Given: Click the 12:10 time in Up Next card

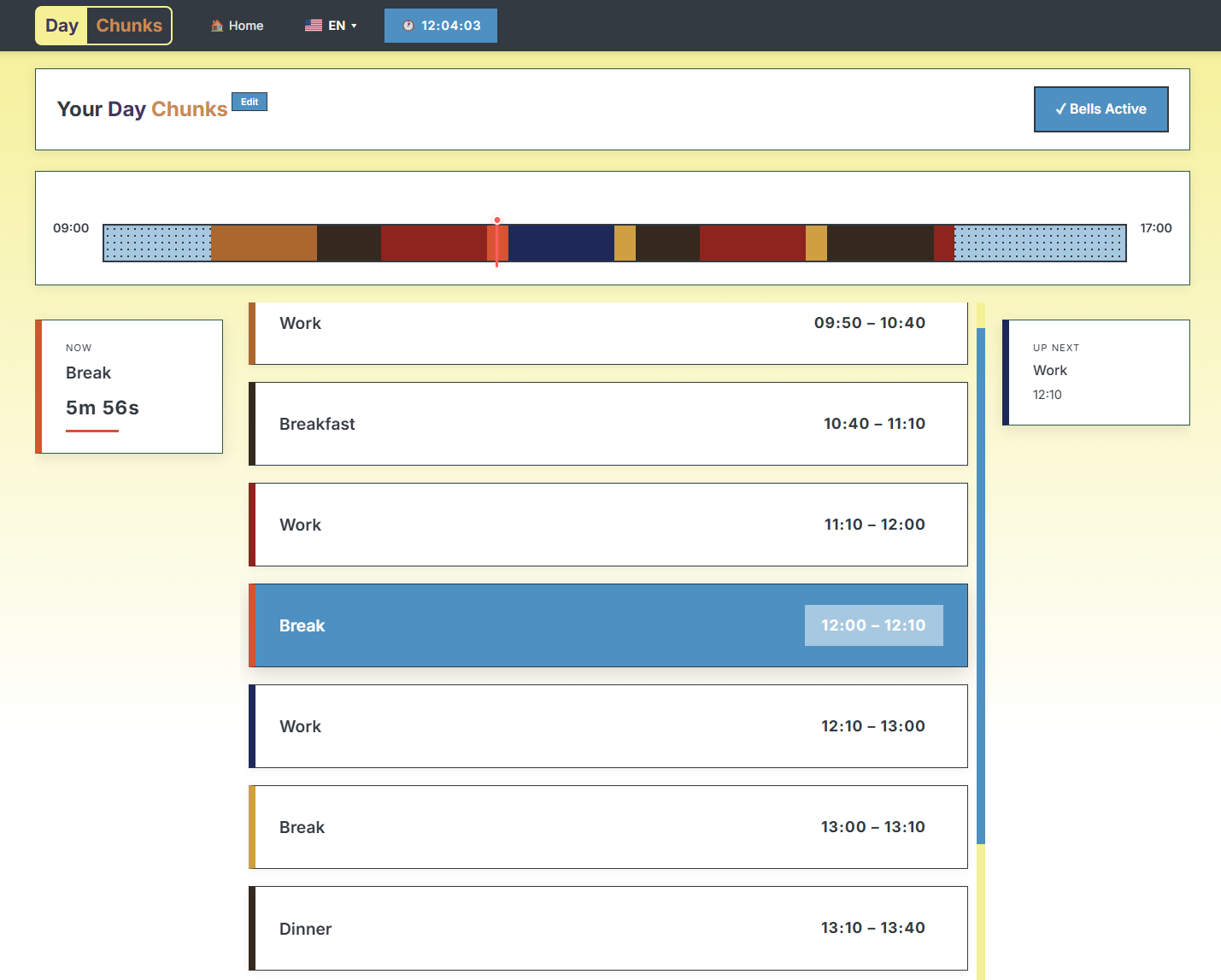Looking at the screenshot, I should [1048, 395].
